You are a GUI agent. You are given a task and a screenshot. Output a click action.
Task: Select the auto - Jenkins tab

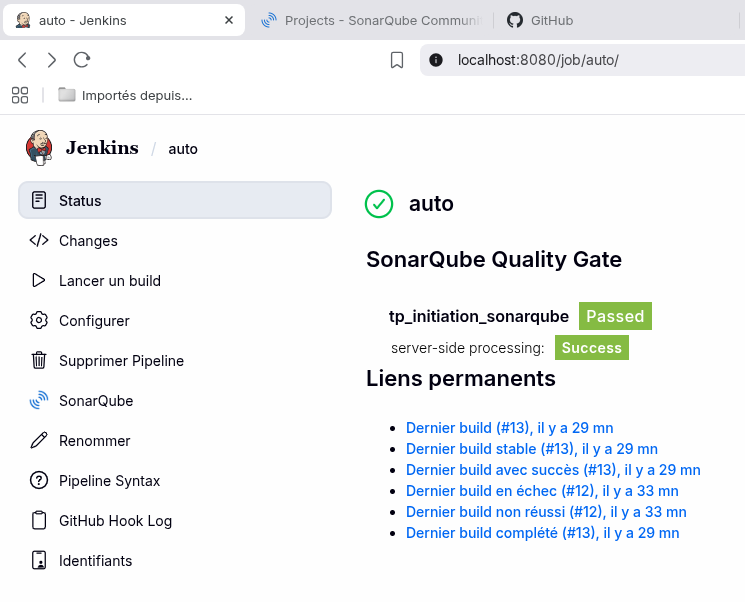click(x=124, y=20)
